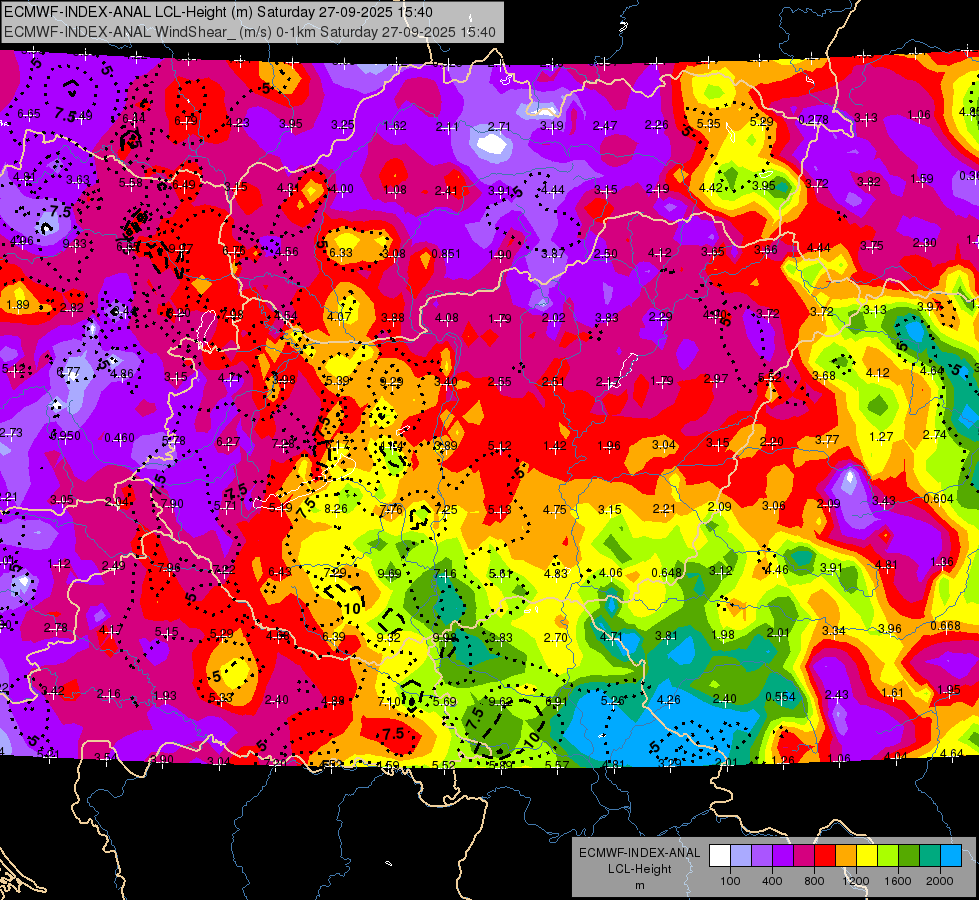Click the wind shear value 0.278
The width and height of the screenshot is (979, 900).
pyautogui.click(x=814, y=119)
